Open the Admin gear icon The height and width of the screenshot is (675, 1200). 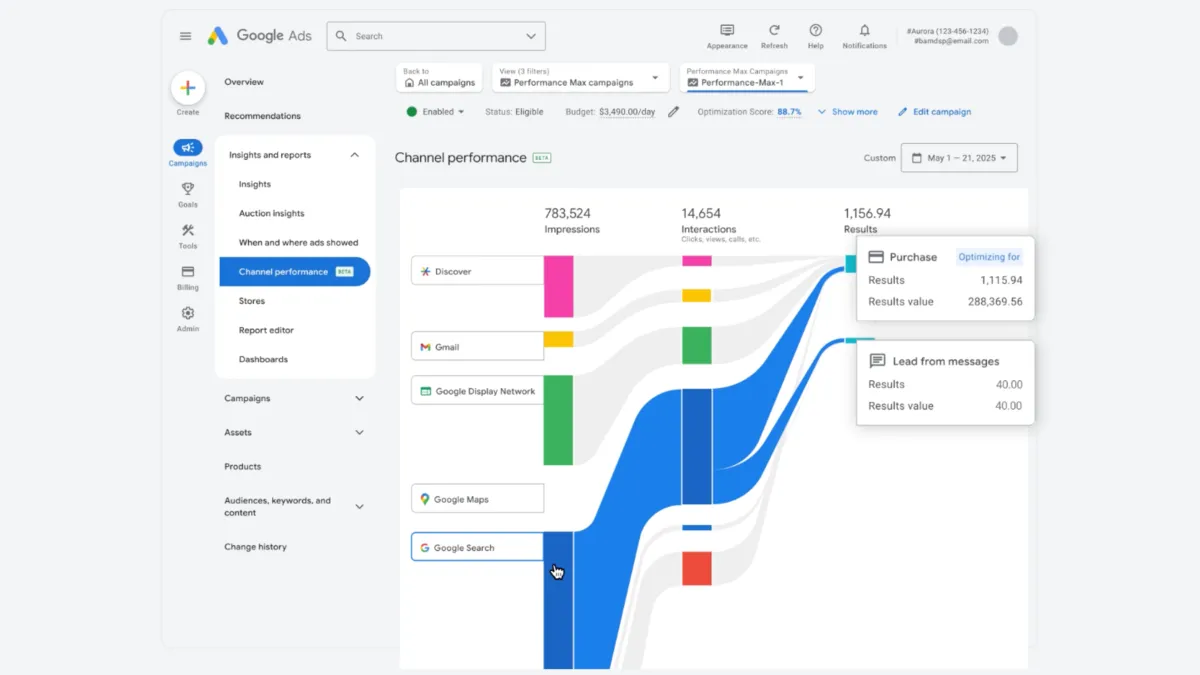(187, 313)
